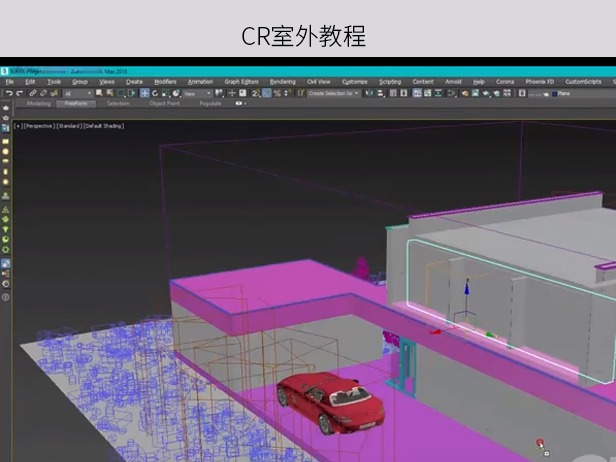Open the selection filter 'All' dropdown

[x=77, y=93]
